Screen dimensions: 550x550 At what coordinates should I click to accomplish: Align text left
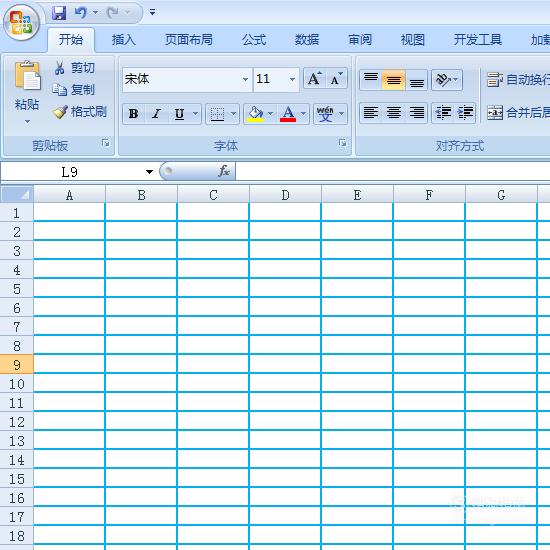[x=370, y=113]
